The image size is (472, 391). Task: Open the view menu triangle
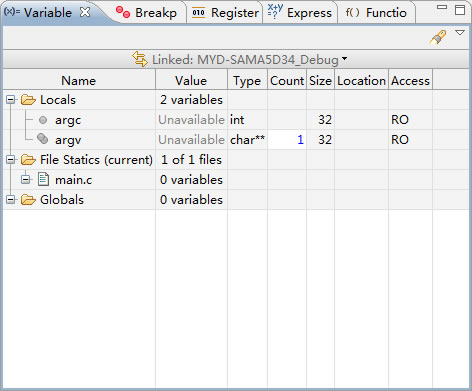click(460, 32)
